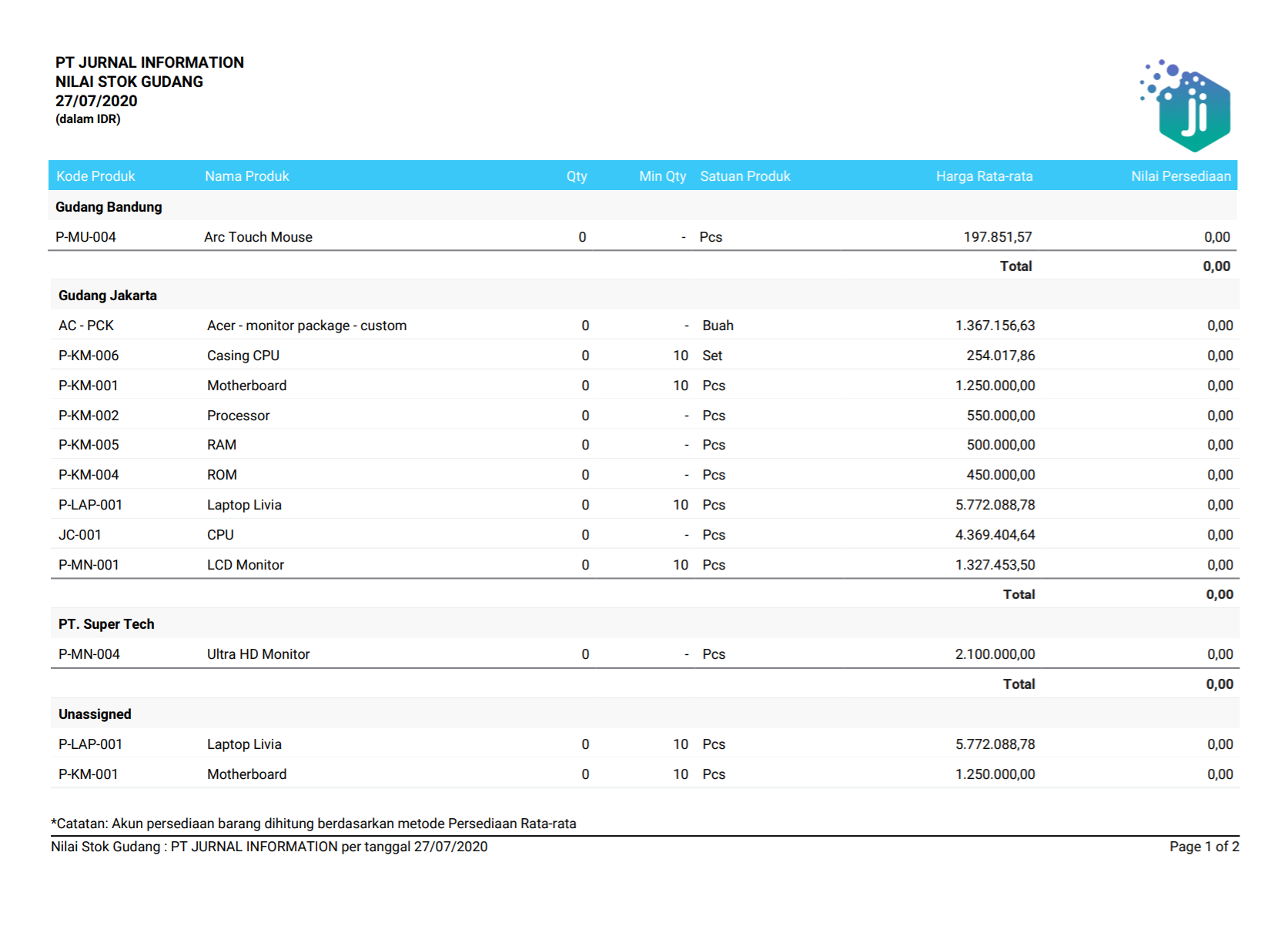
Task: Select the Gudang Jakarta group heading
Action: click(108, 296)
